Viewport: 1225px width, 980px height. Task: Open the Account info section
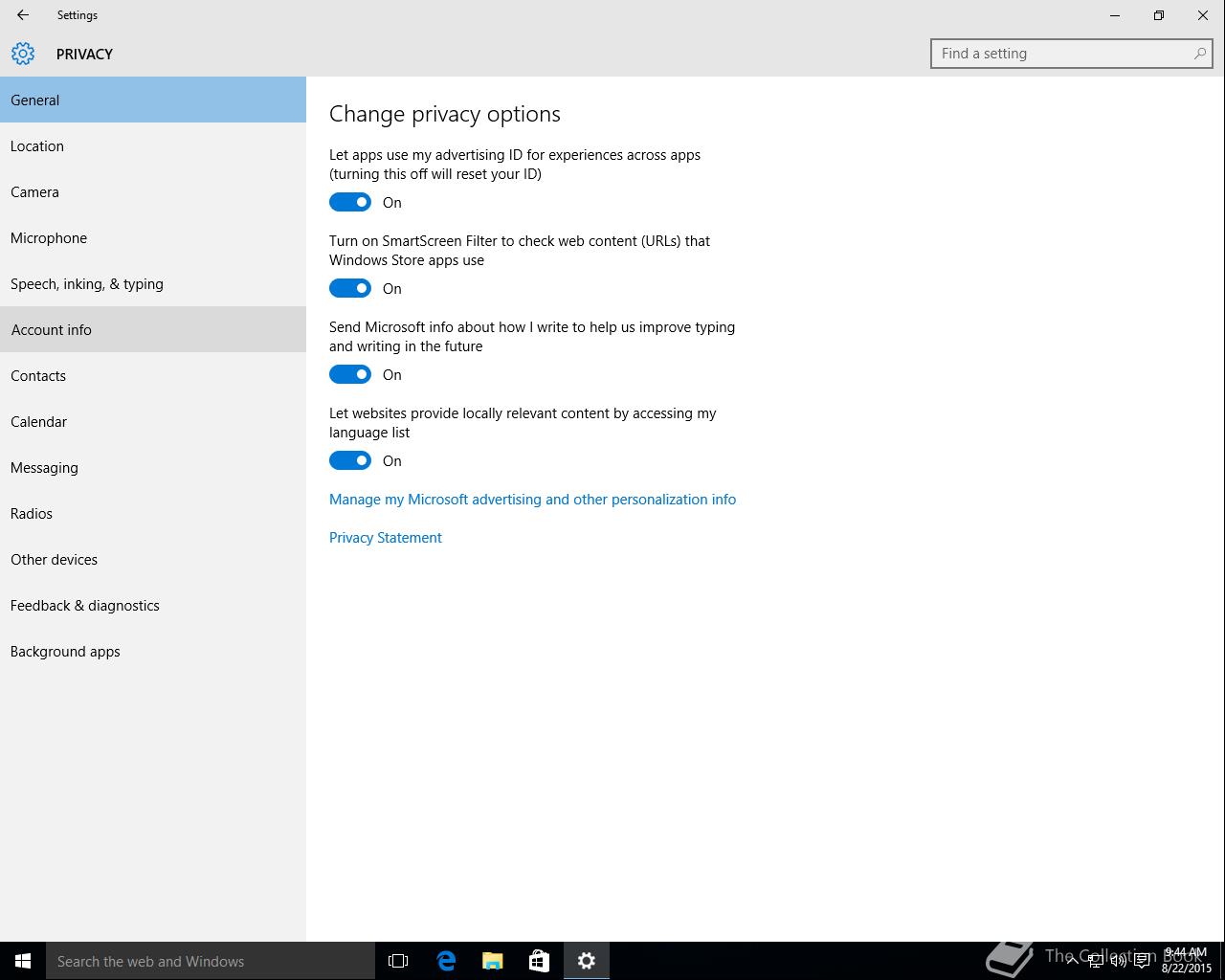pyautogui.click(x=153, y=329)
